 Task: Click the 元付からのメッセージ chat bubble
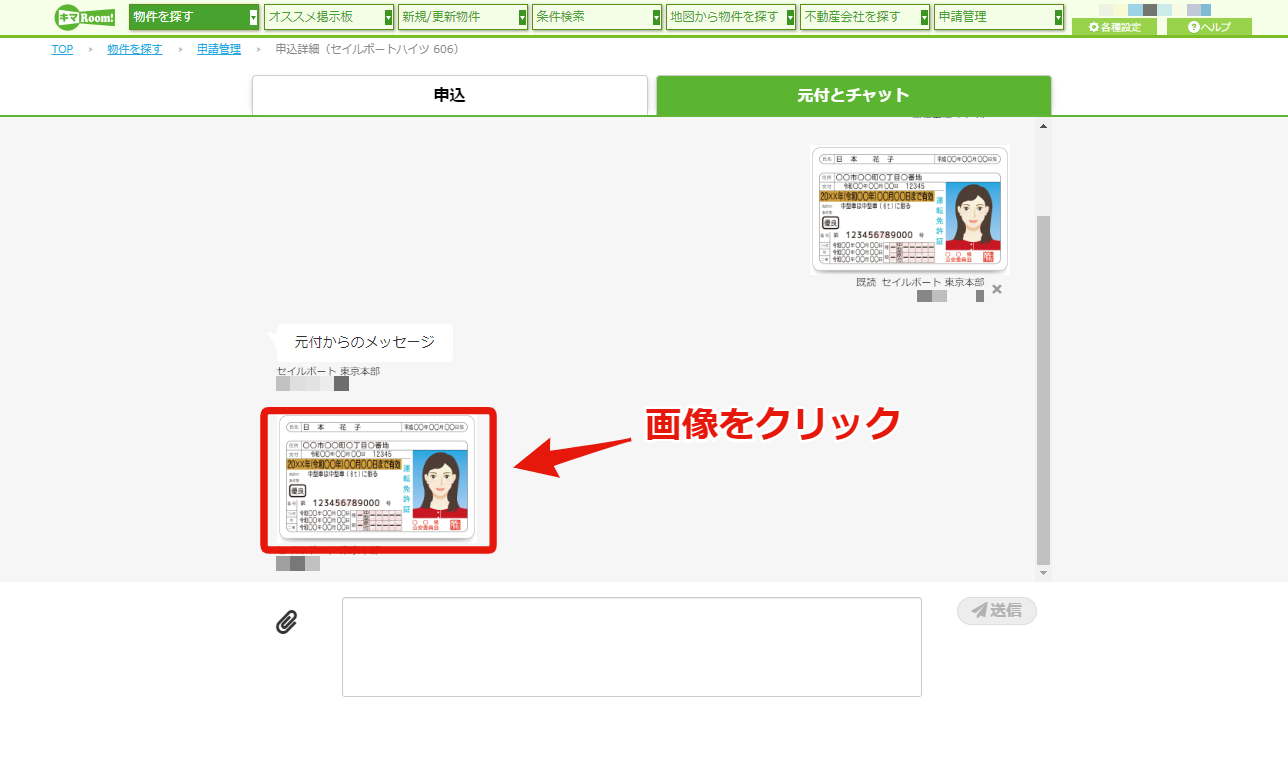(x=364, y=342)
